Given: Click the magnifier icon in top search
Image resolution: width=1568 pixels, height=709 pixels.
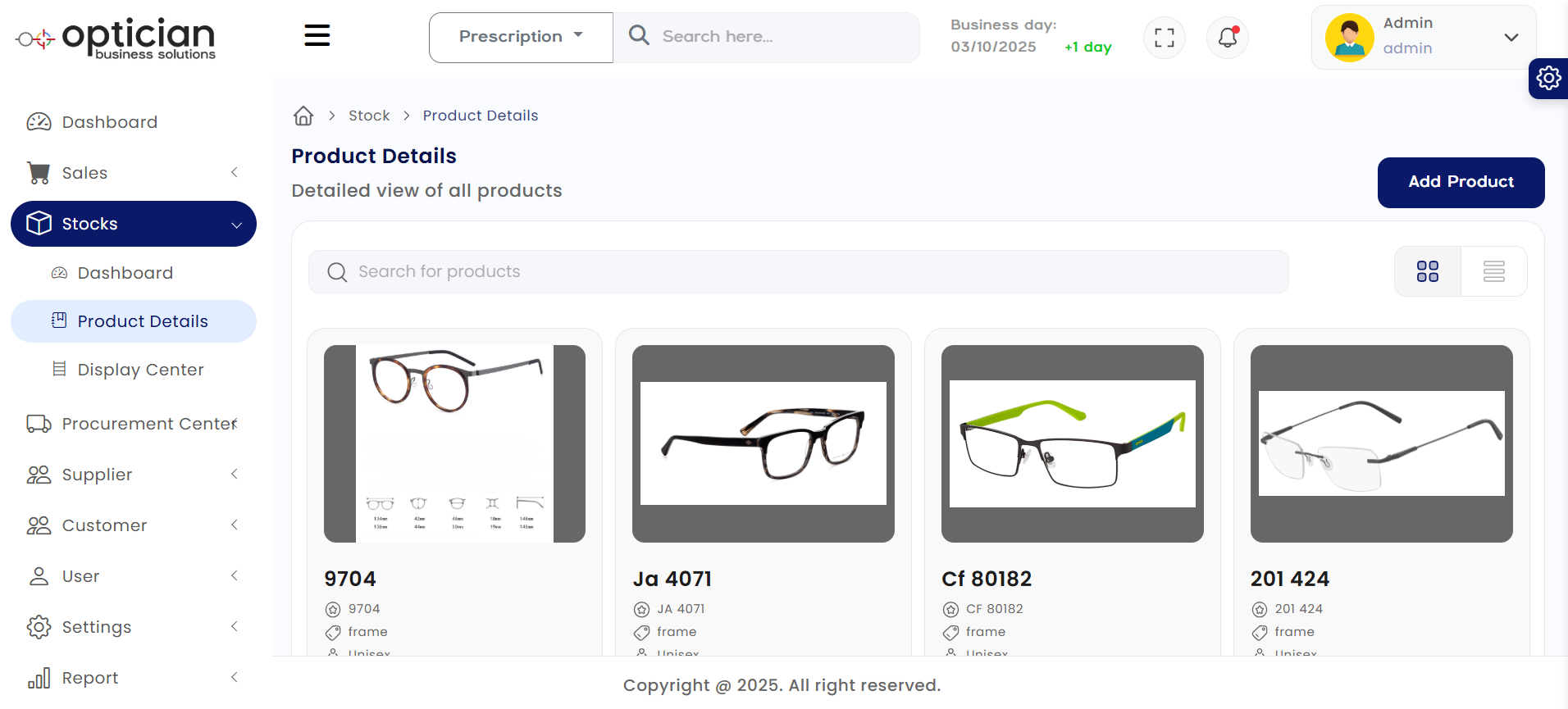Looking at the screenshot, I should (639, 36).
